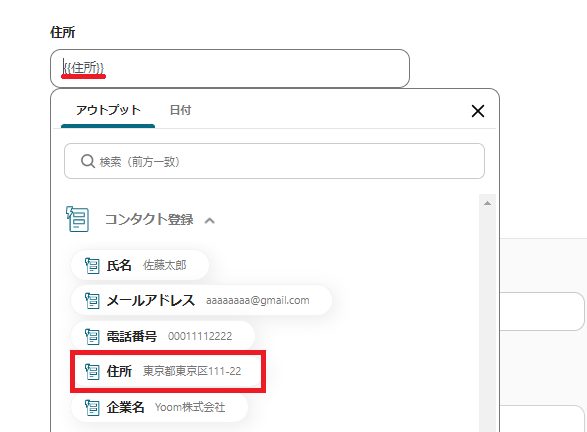This screenshot has width=587, height=432.
Task: Click the magnifier search icon
Action: (x=88, y=161)
